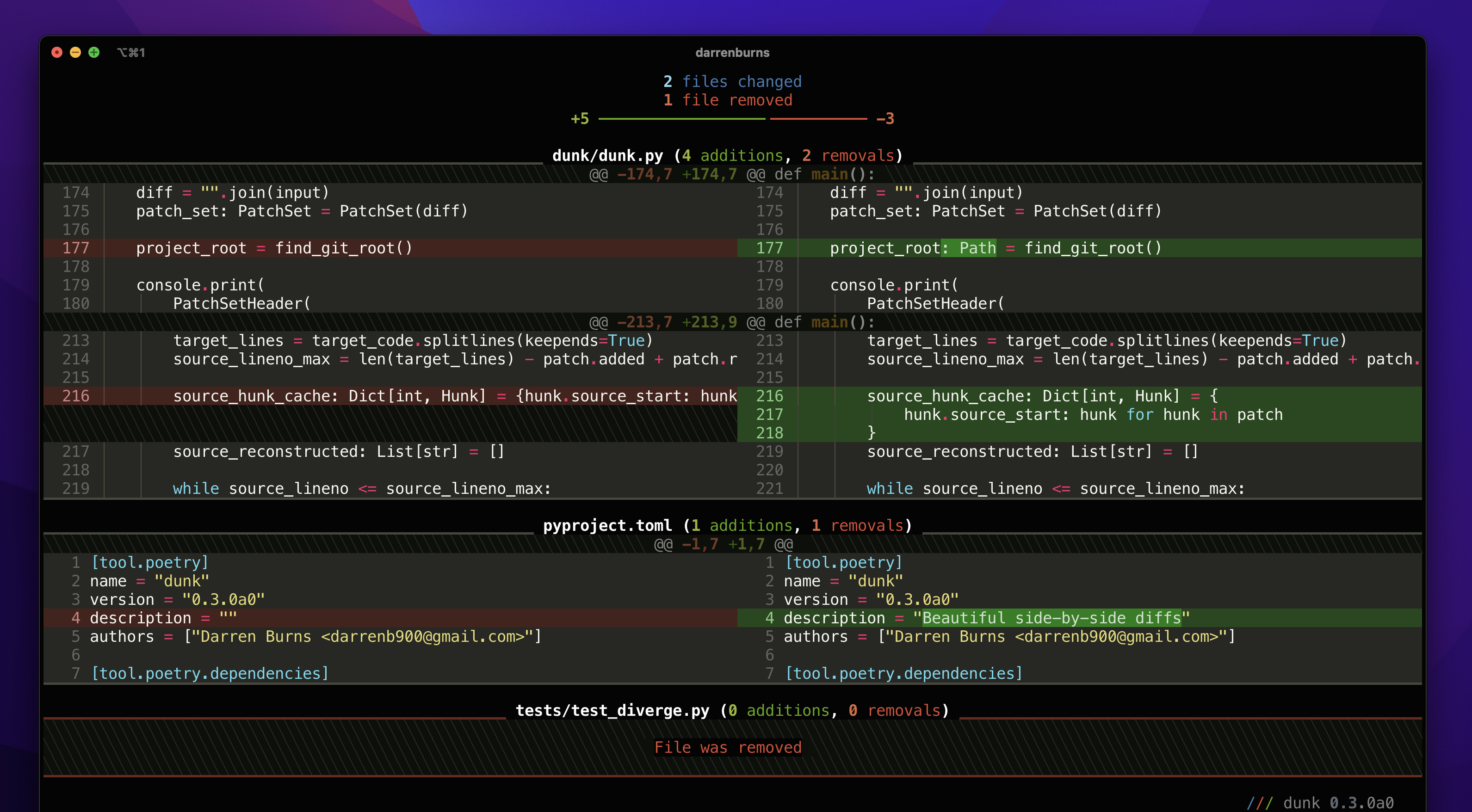This screenshot has width=1472, height=812.
Task: Expand the @@ -1,7 +1,7 @@ hunk header
Action: click(x=724, y=544)
